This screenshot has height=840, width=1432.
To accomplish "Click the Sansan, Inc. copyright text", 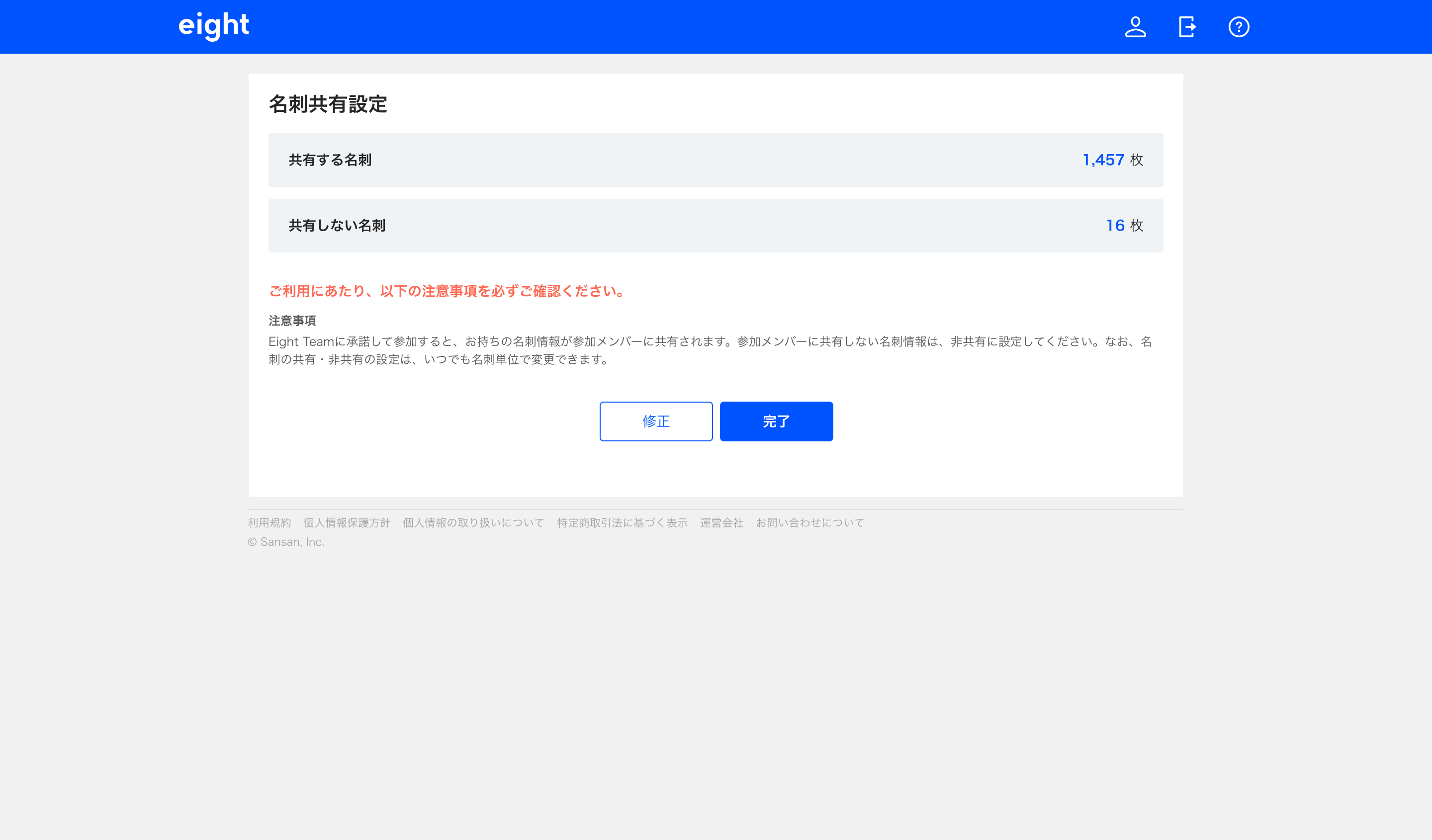I will click(286, 542).
